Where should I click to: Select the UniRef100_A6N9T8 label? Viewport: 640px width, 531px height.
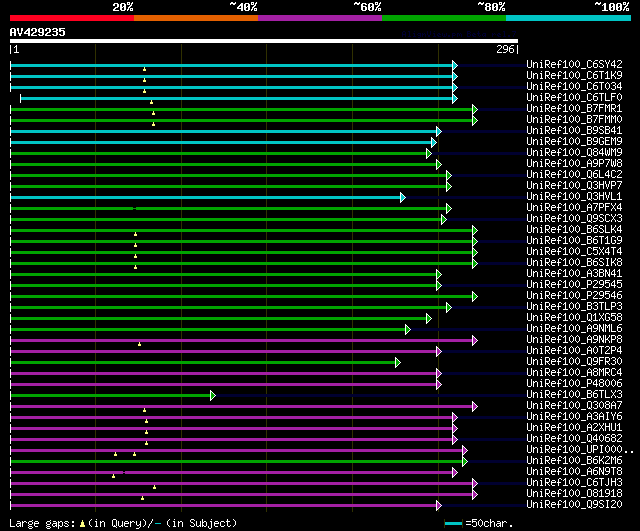574,472
